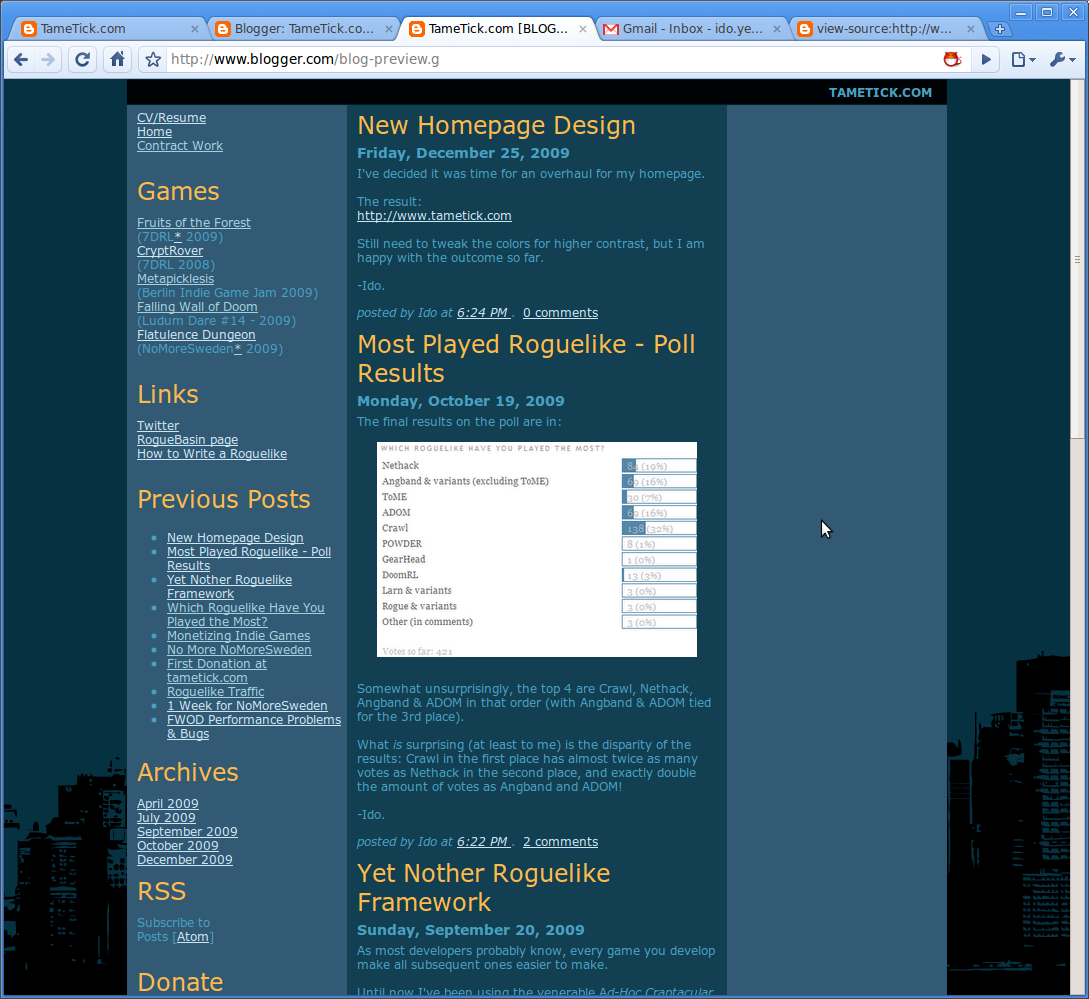The image size is (1089, 999).
Task: Reload the page with the refresh icon
Action: (82, 60)
